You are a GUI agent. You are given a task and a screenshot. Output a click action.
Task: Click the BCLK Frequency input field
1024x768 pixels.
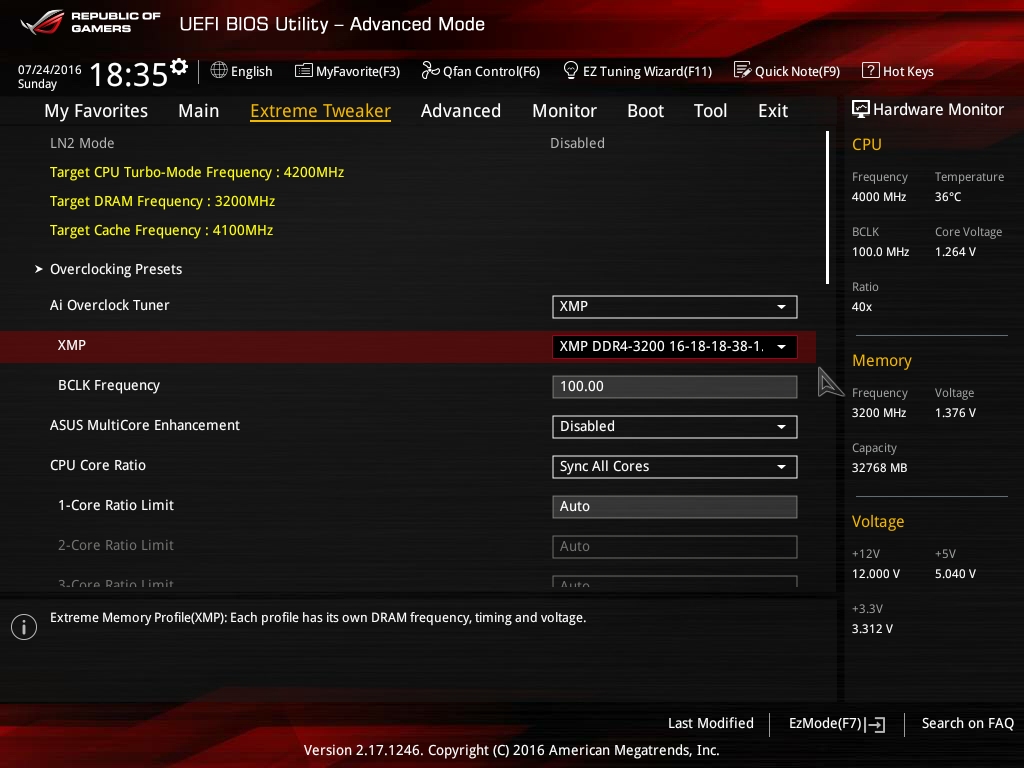pos(675,387)
